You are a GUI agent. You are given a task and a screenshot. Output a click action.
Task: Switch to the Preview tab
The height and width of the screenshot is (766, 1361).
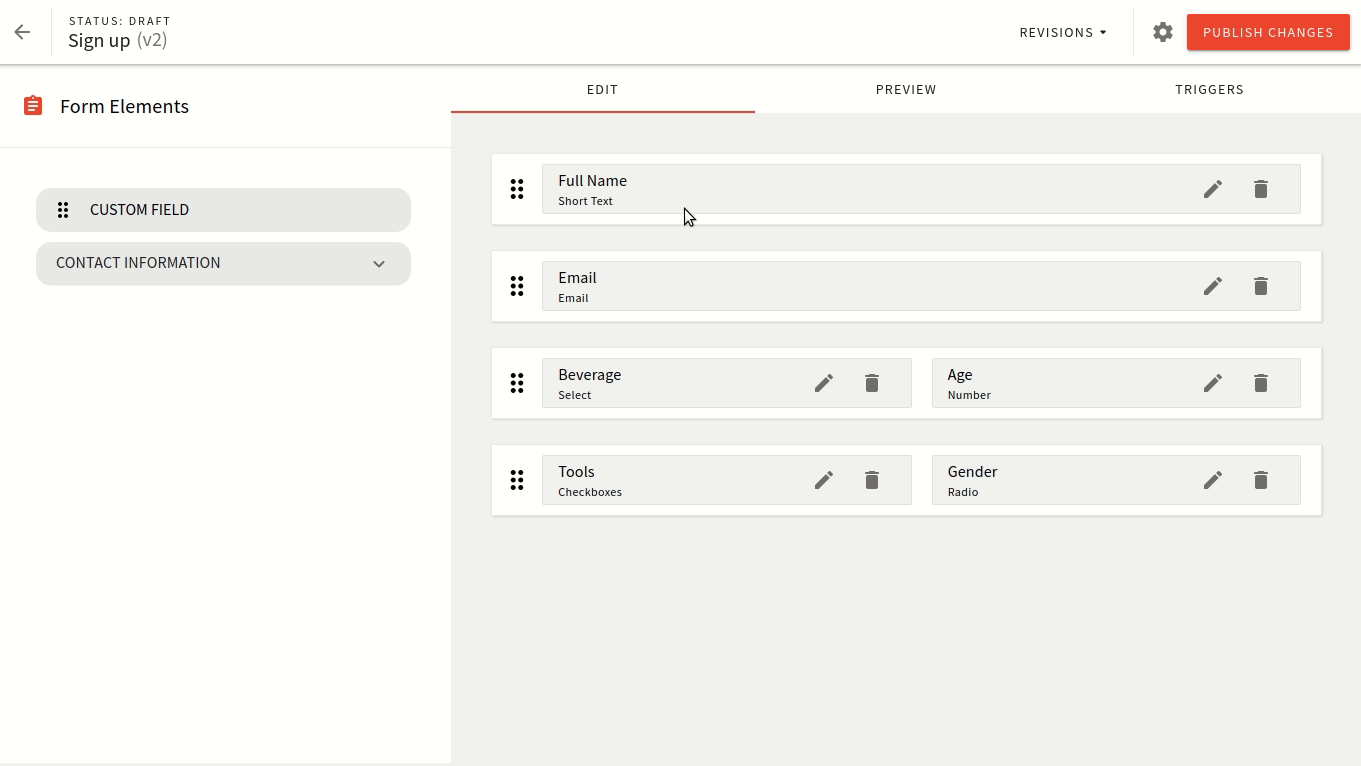pyautogui.click(x=905, y=89)
